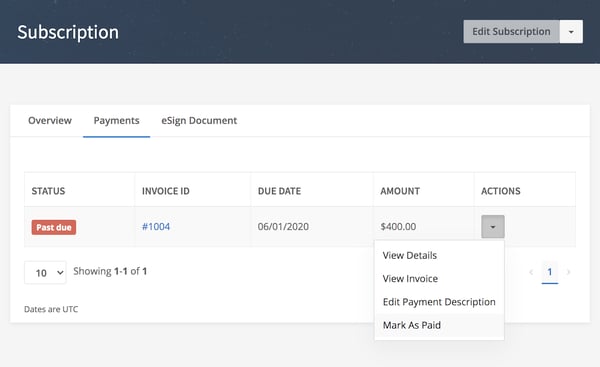Switch to the Overview tab

tap(50, 121)
